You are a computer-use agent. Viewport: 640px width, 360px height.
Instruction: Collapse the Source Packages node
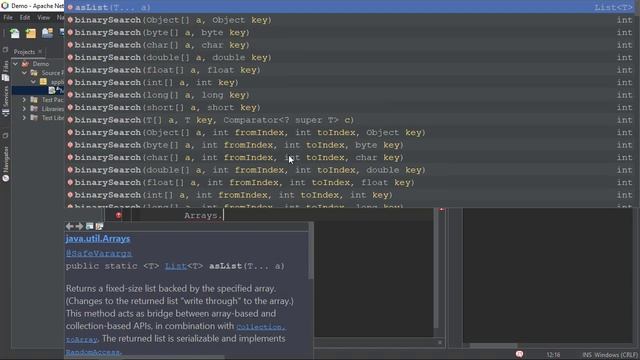click(24, 73)
